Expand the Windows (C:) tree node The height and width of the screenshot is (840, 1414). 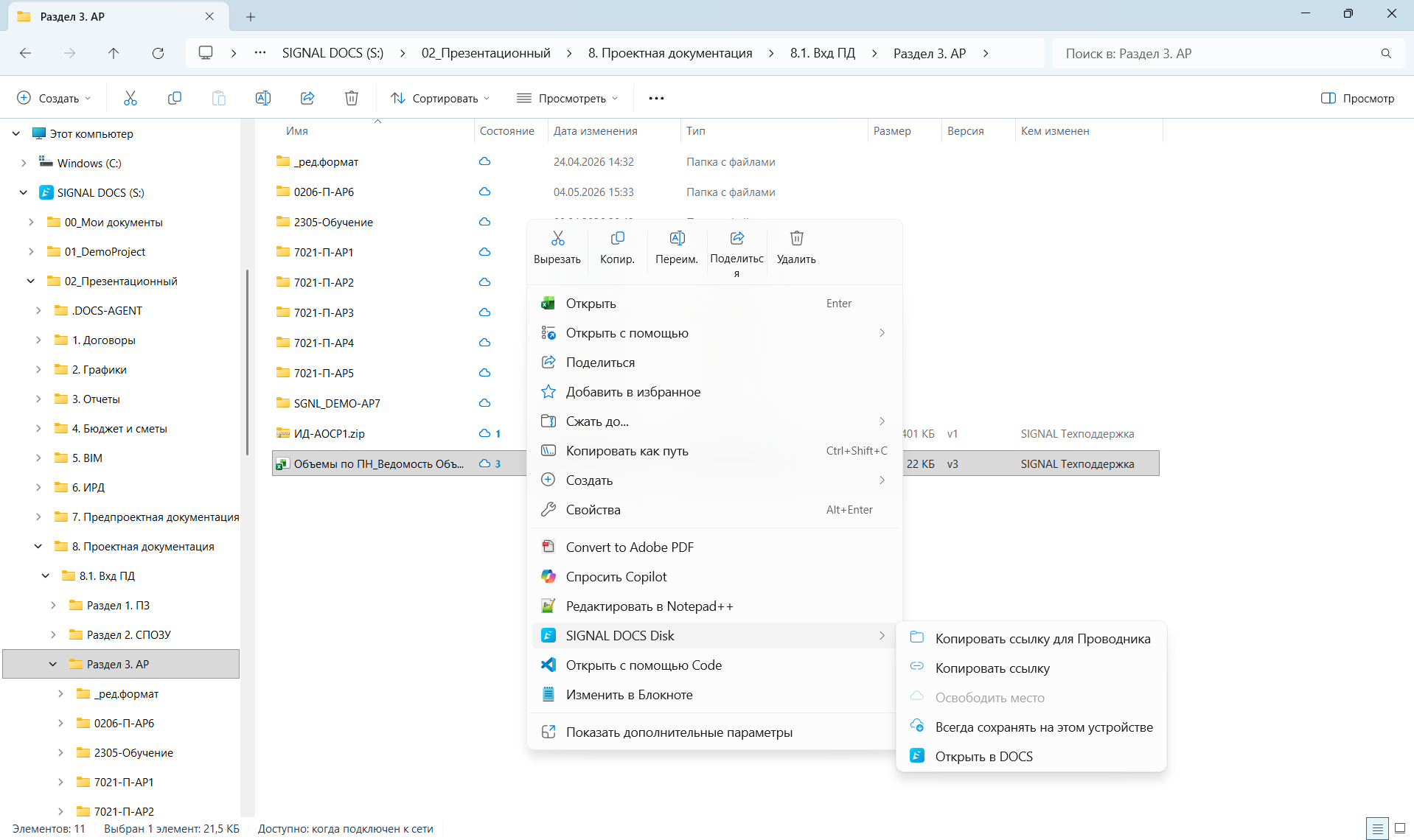[x=24, y=163]
